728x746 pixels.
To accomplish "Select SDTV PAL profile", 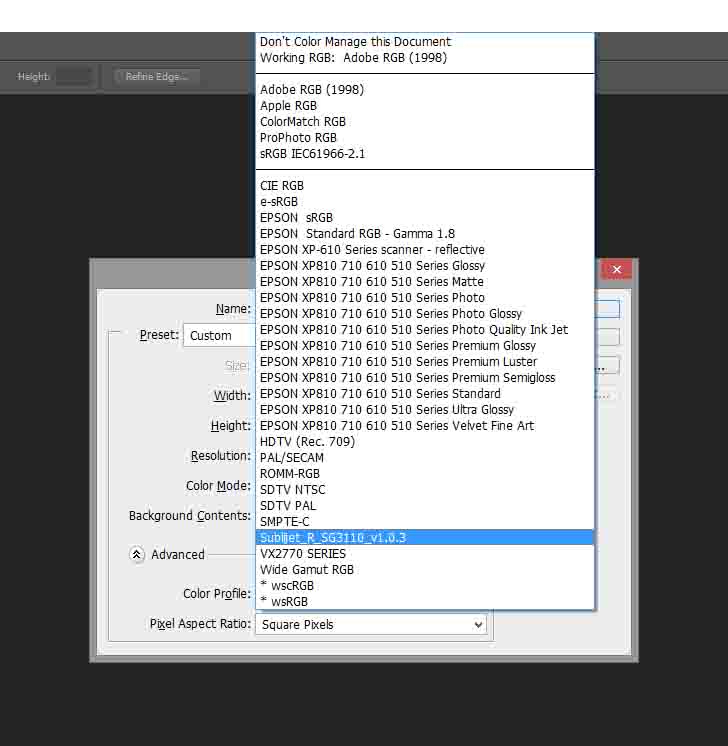I will [x=425, y=505].
